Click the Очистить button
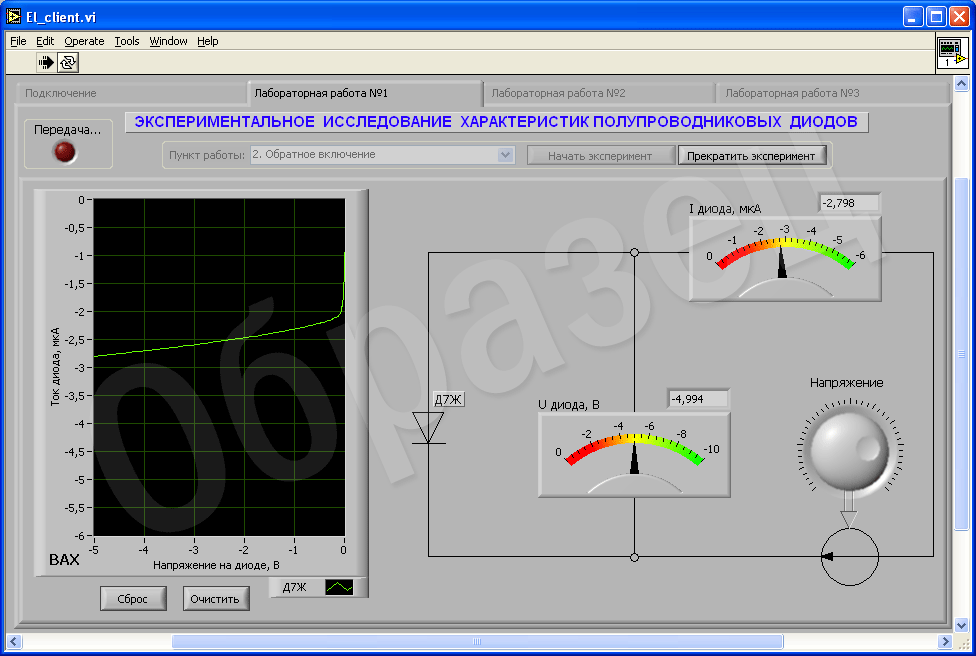976x656 pixels. pyautogui.click(x=215, y=599)
